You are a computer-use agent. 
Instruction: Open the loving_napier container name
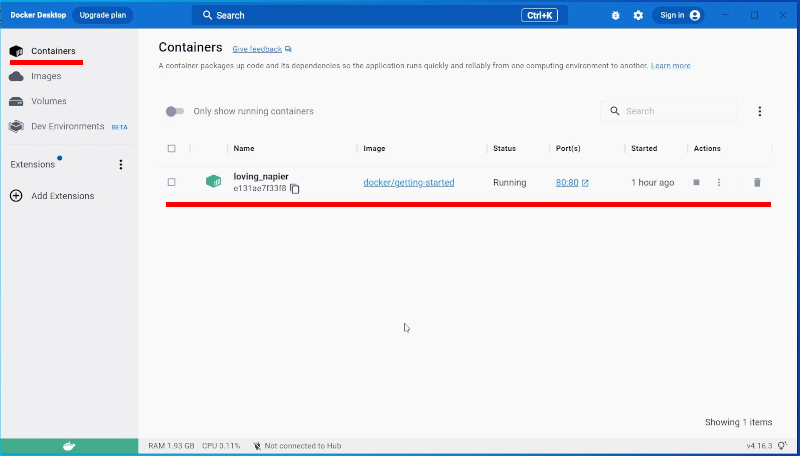click(261, 176)
